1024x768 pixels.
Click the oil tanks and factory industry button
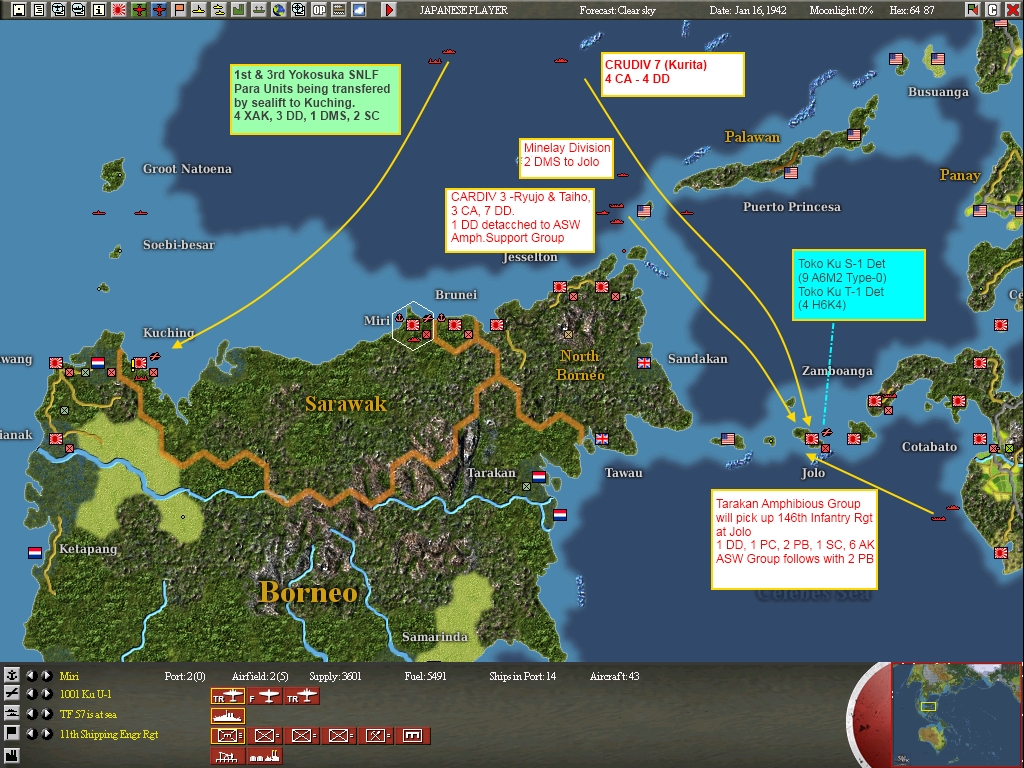coord(264,756)
